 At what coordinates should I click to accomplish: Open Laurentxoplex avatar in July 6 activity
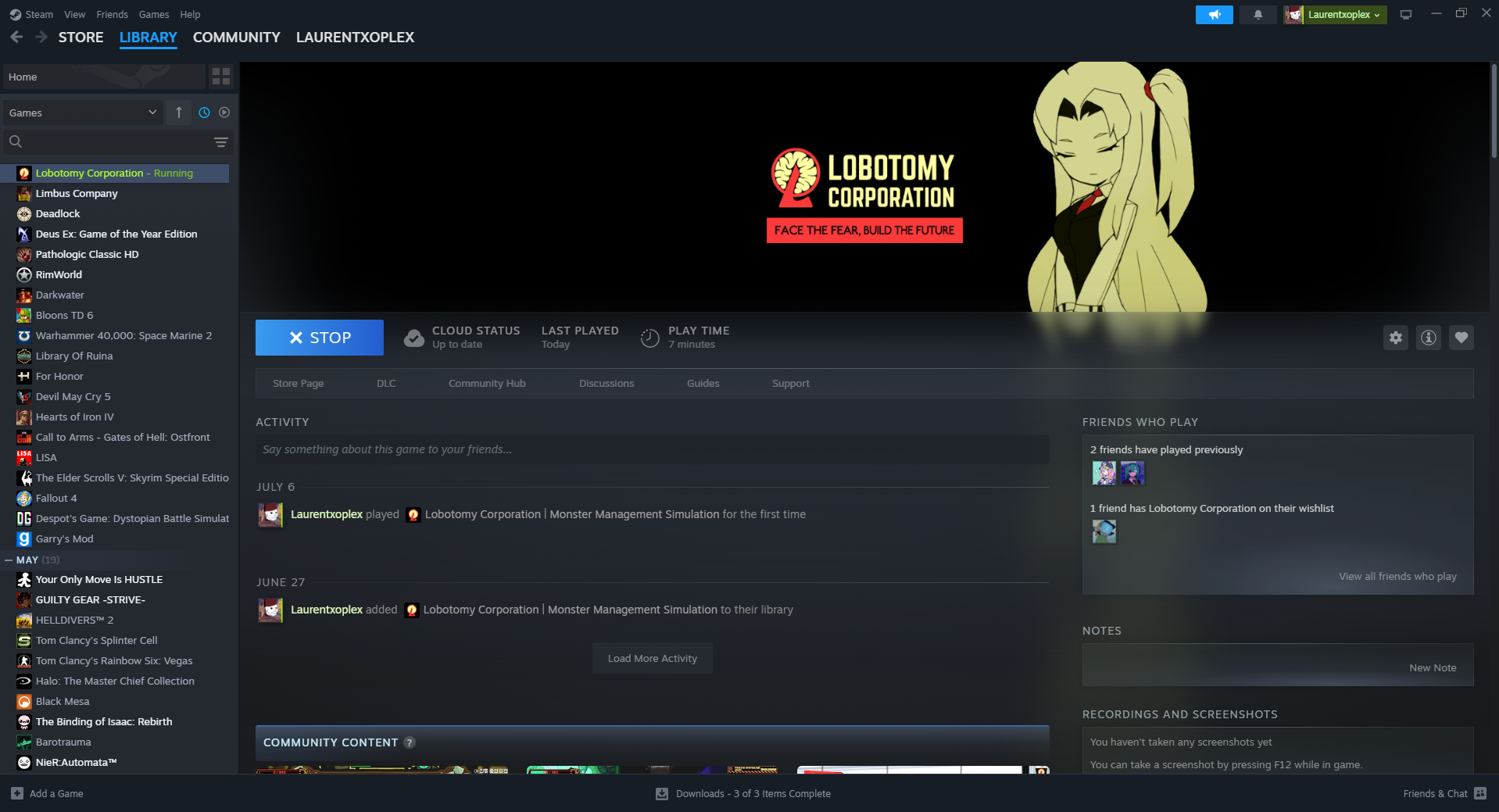click(x=270, y=514)
